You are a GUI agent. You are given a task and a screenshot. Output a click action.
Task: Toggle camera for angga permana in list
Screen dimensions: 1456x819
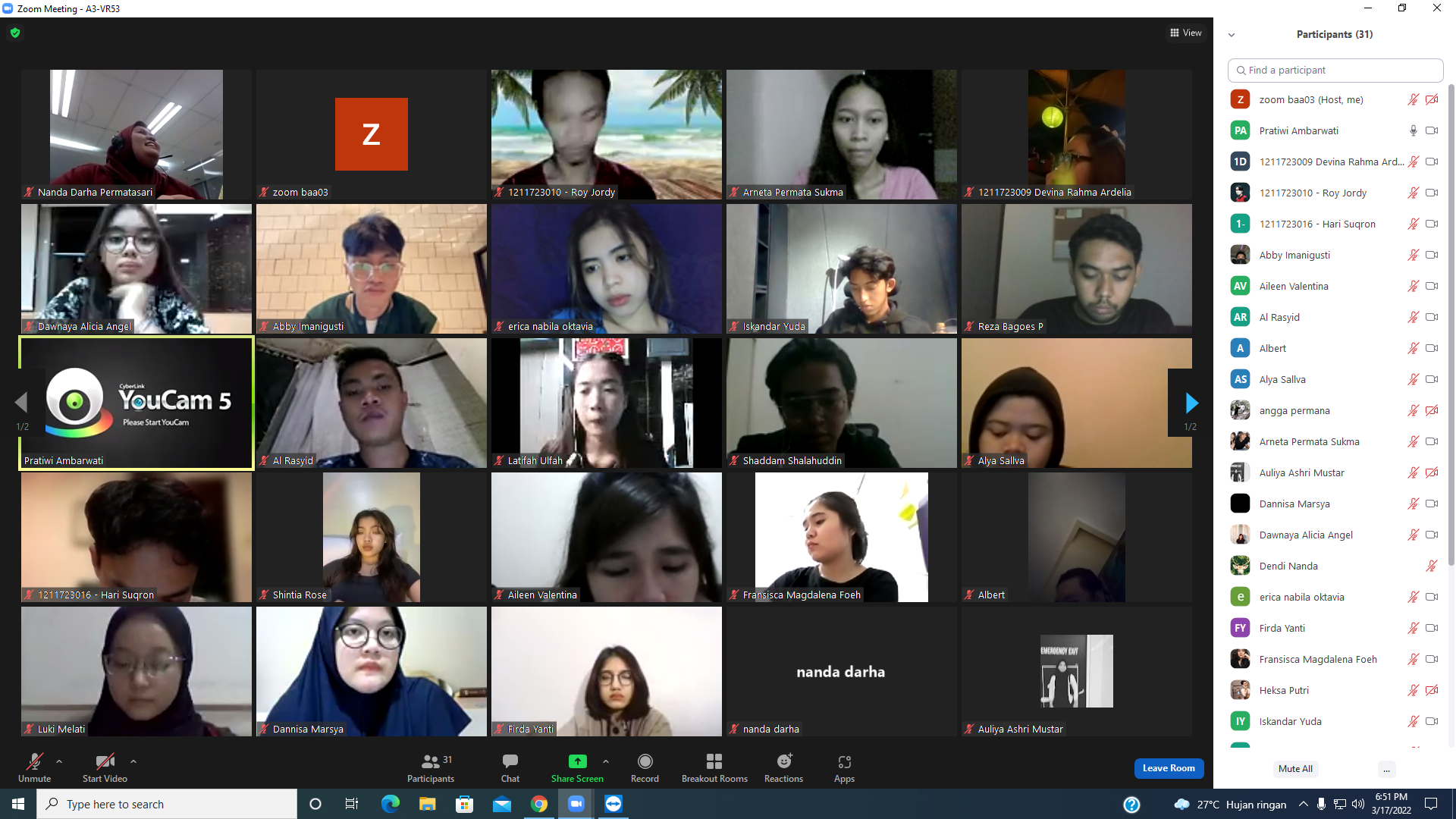1432,410
